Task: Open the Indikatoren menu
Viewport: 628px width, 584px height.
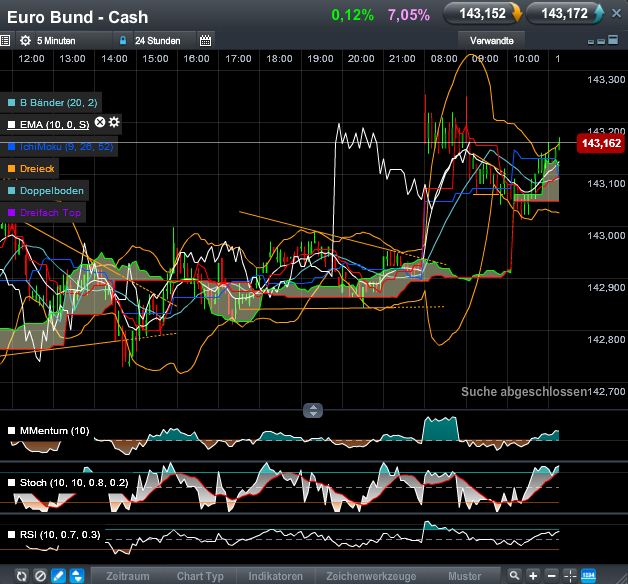Action: [276, 576]
